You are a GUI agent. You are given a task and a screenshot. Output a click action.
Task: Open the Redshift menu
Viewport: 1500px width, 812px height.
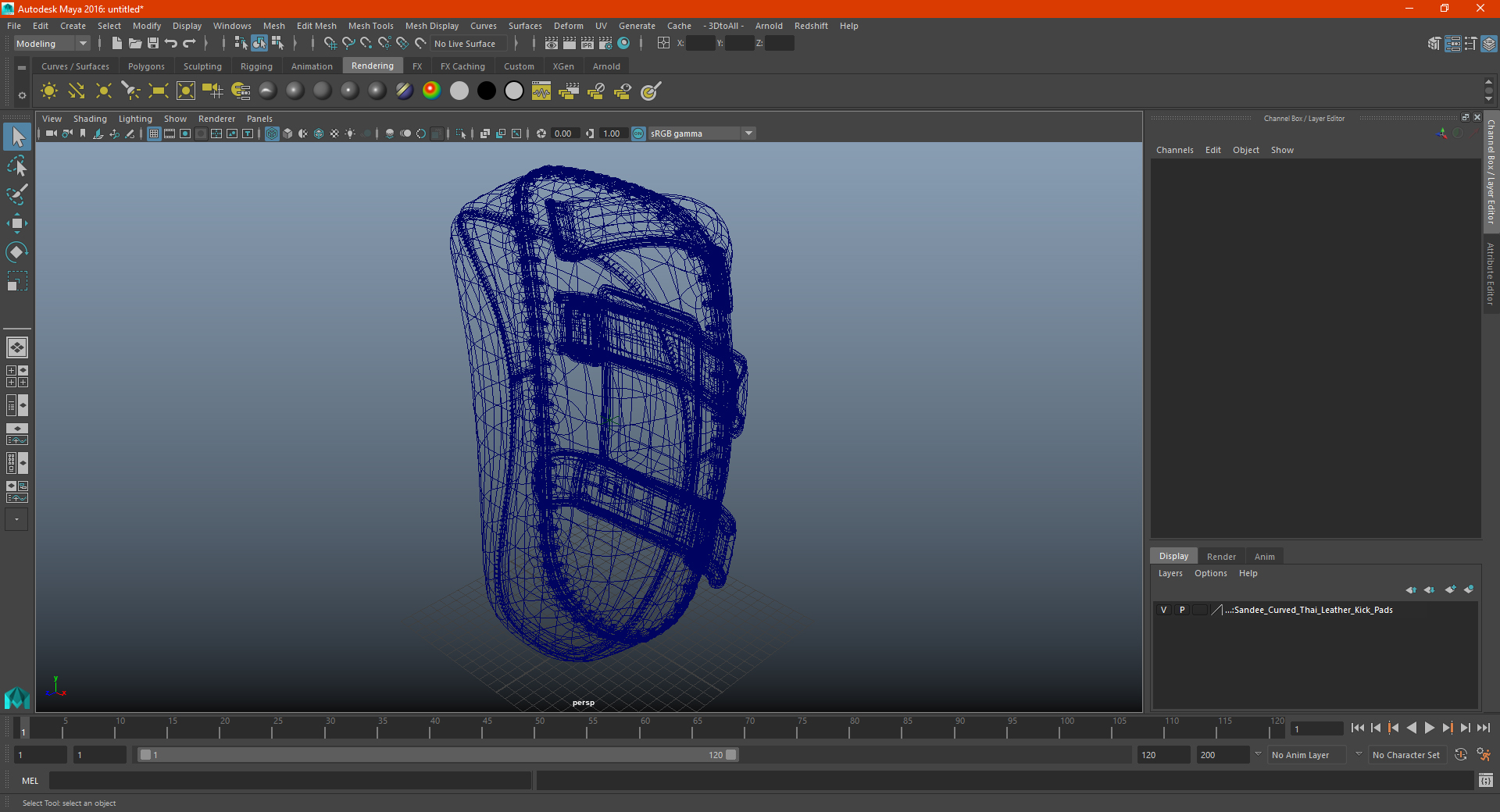[x=811, y=26]
